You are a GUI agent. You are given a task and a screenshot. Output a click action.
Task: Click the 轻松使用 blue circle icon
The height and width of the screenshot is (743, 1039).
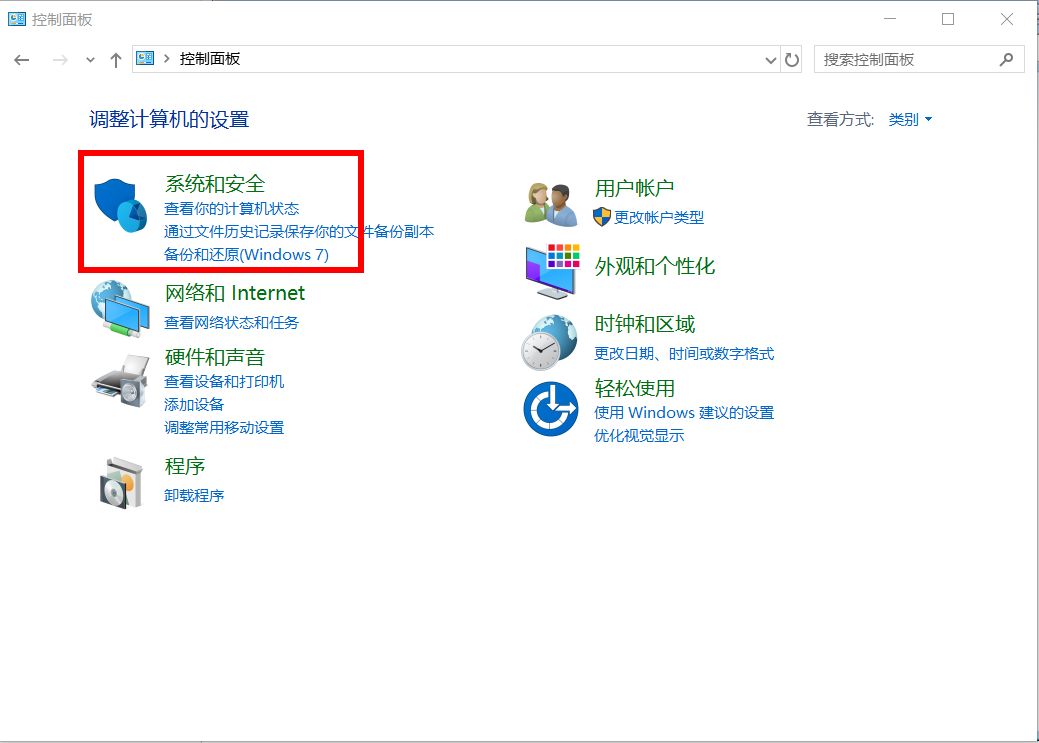click(551, 408)
